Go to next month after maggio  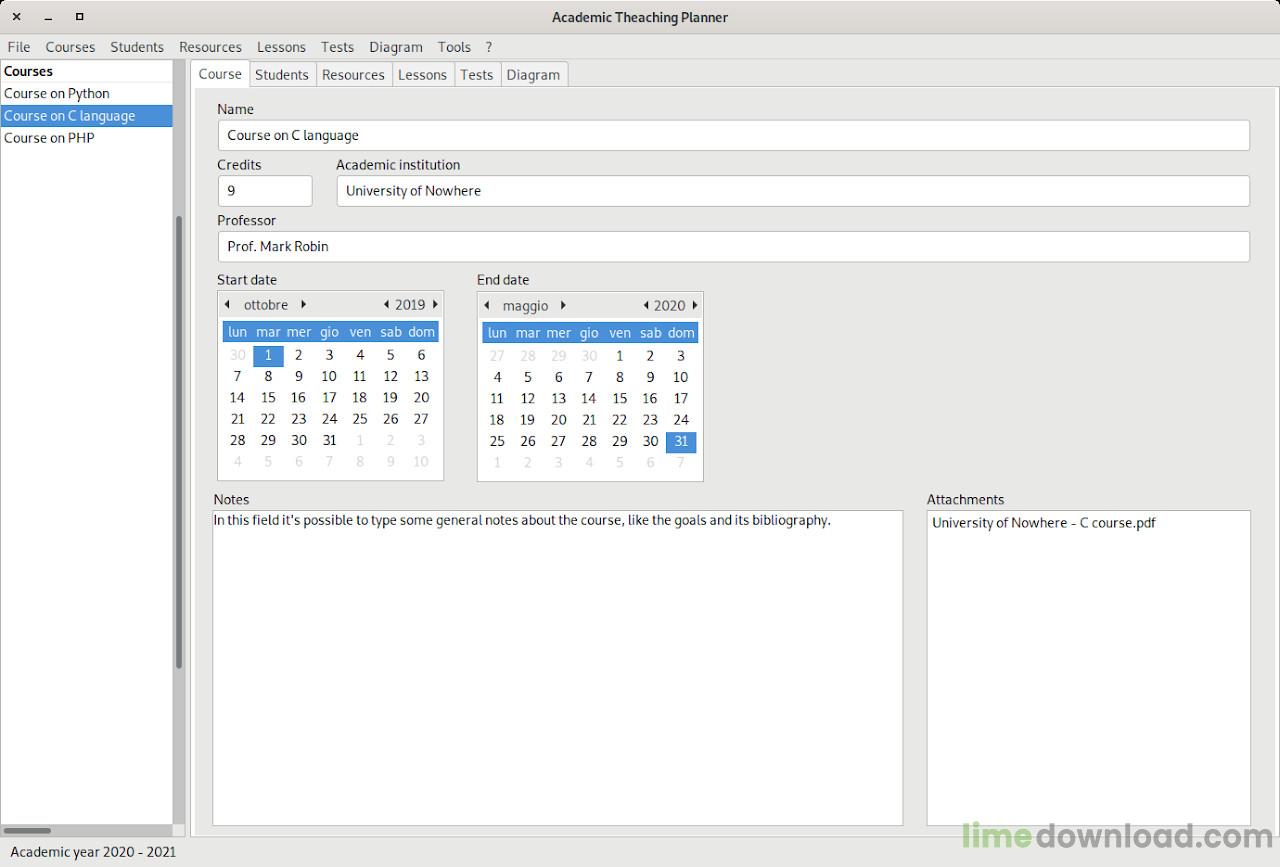(563, 305)
